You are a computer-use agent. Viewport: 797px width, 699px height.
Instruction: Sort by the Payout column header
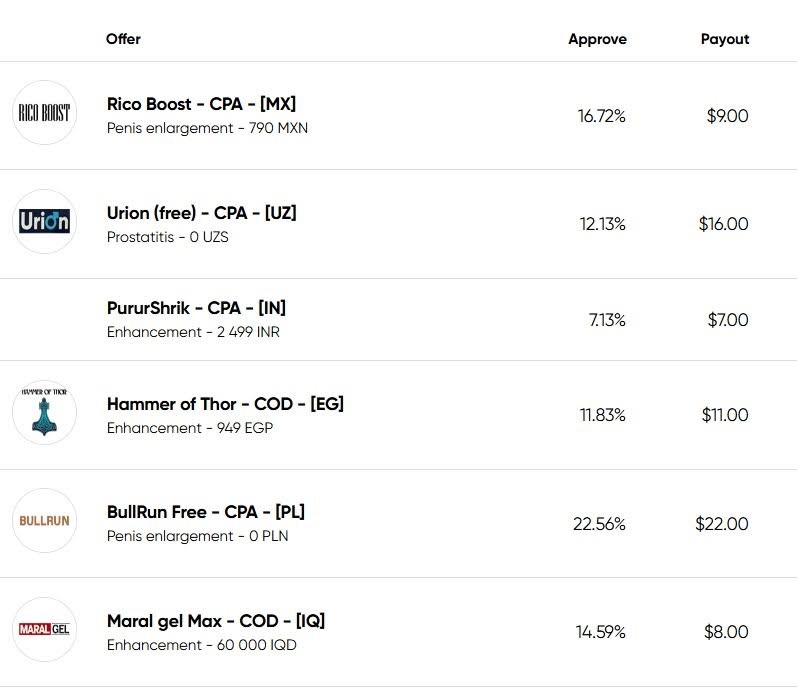click(724, 39)
